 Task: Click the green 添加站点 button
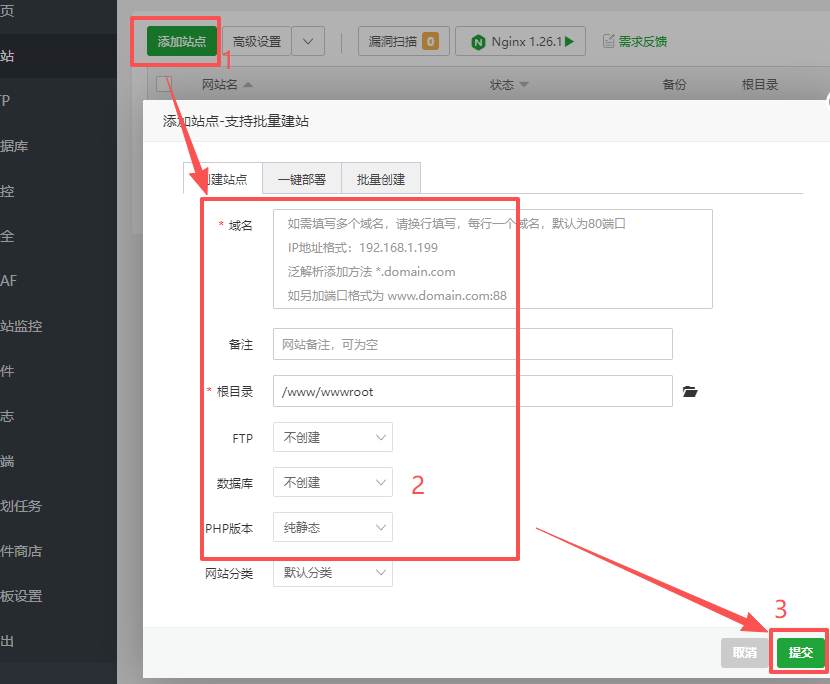(x=182, y=41)
